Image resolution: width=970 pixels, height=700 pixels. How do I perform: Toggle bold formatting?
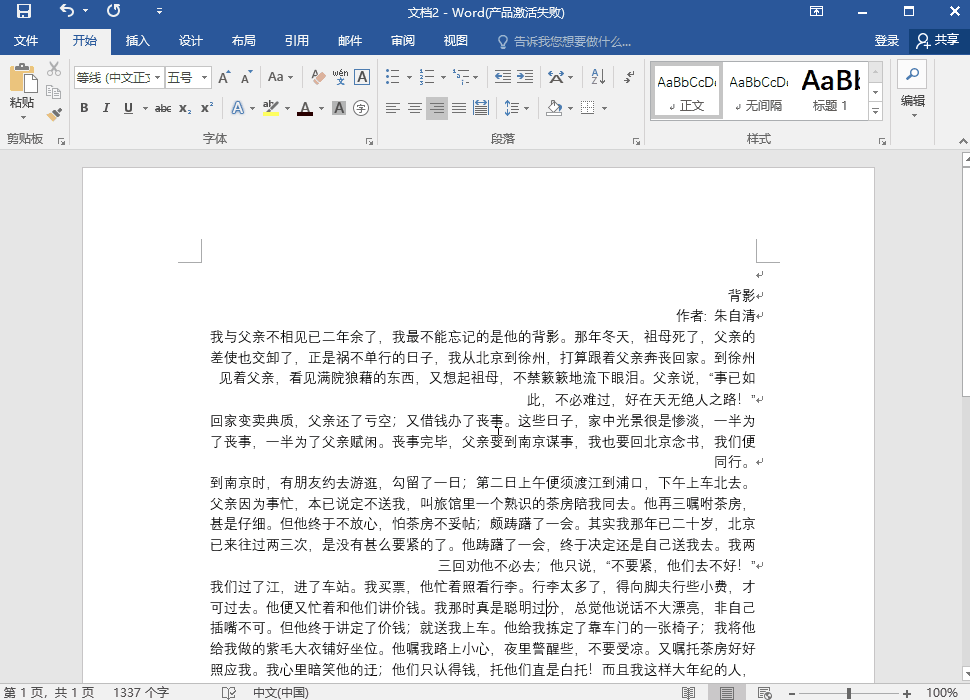tap(84, 108)
